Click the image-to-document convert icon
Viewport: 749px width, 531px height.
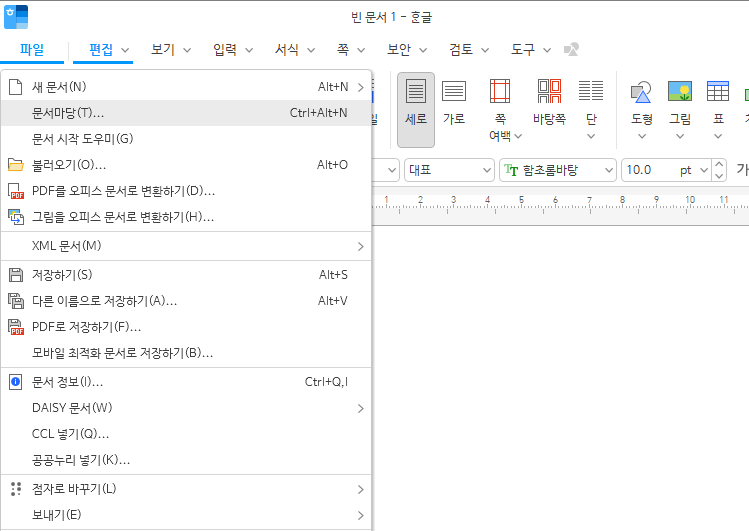pyautogui.click(x=16, y=217)
